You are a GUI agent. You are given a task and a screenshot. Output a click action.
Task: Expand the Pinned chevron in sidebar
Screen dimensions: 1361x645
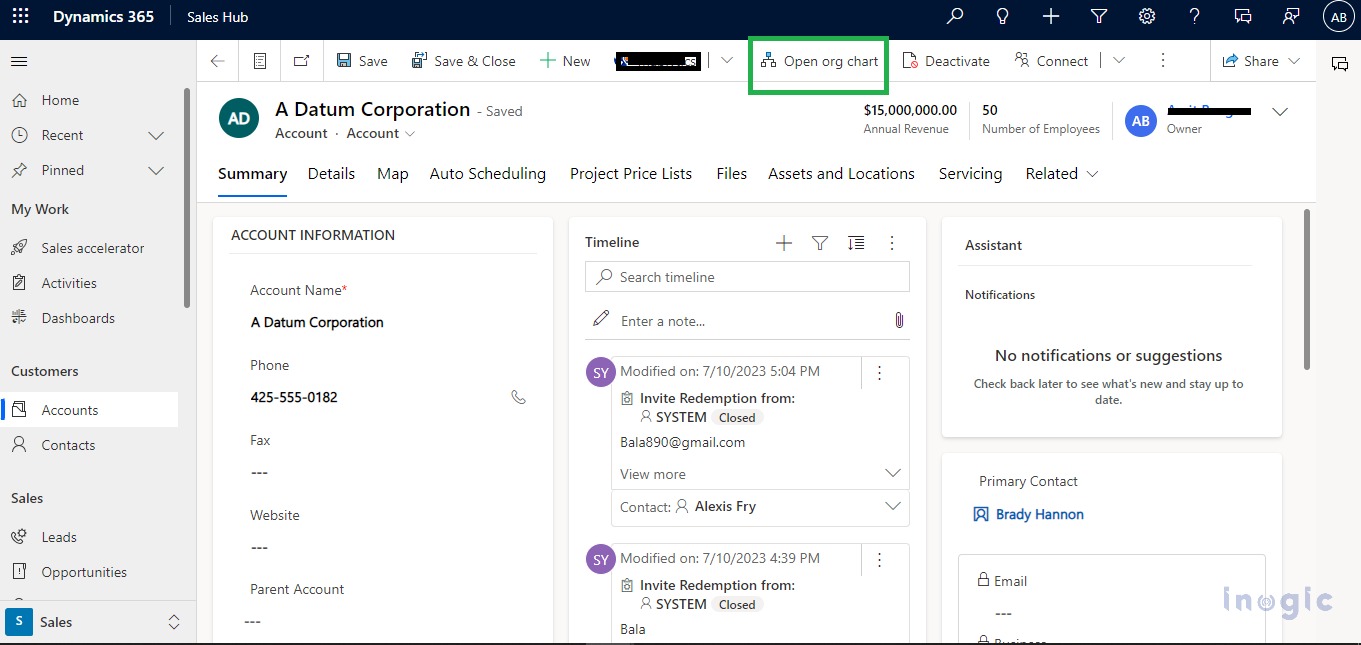pos(156,170)
